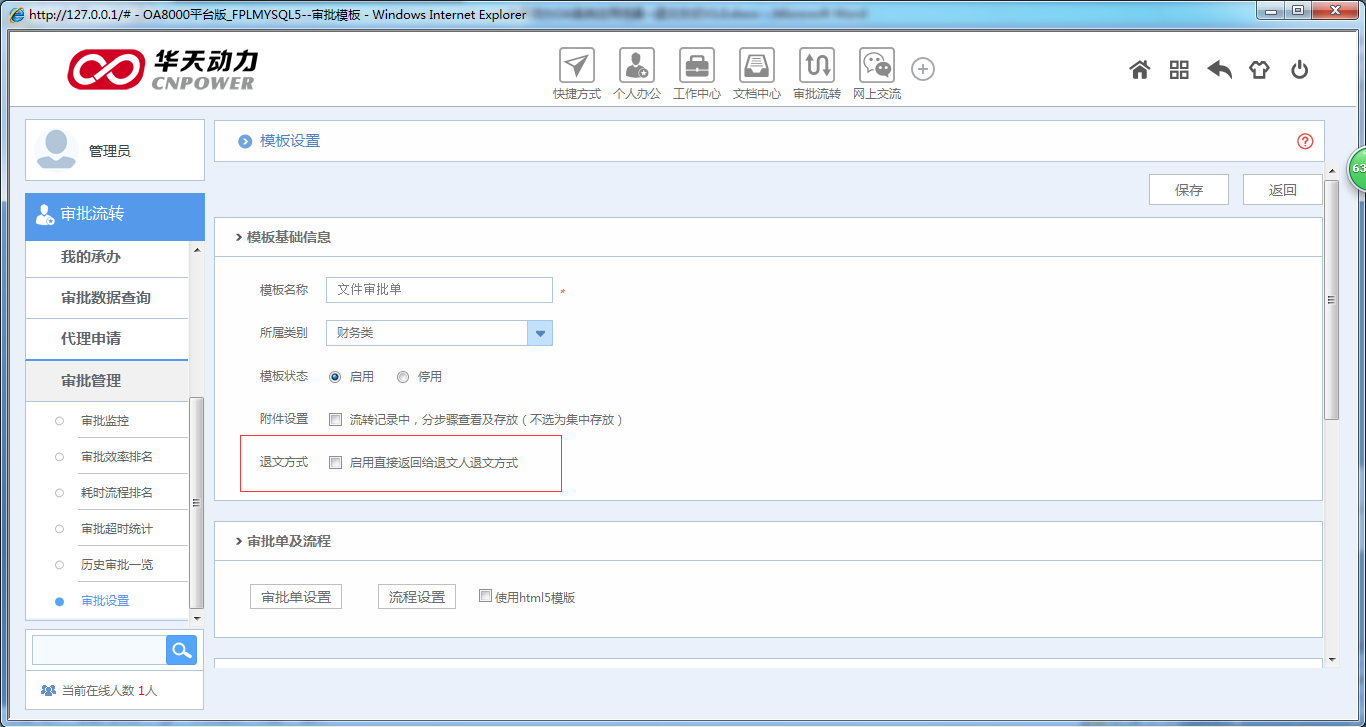
Task: Click the 审批流转 sidebar header
Action: point(115,215)
